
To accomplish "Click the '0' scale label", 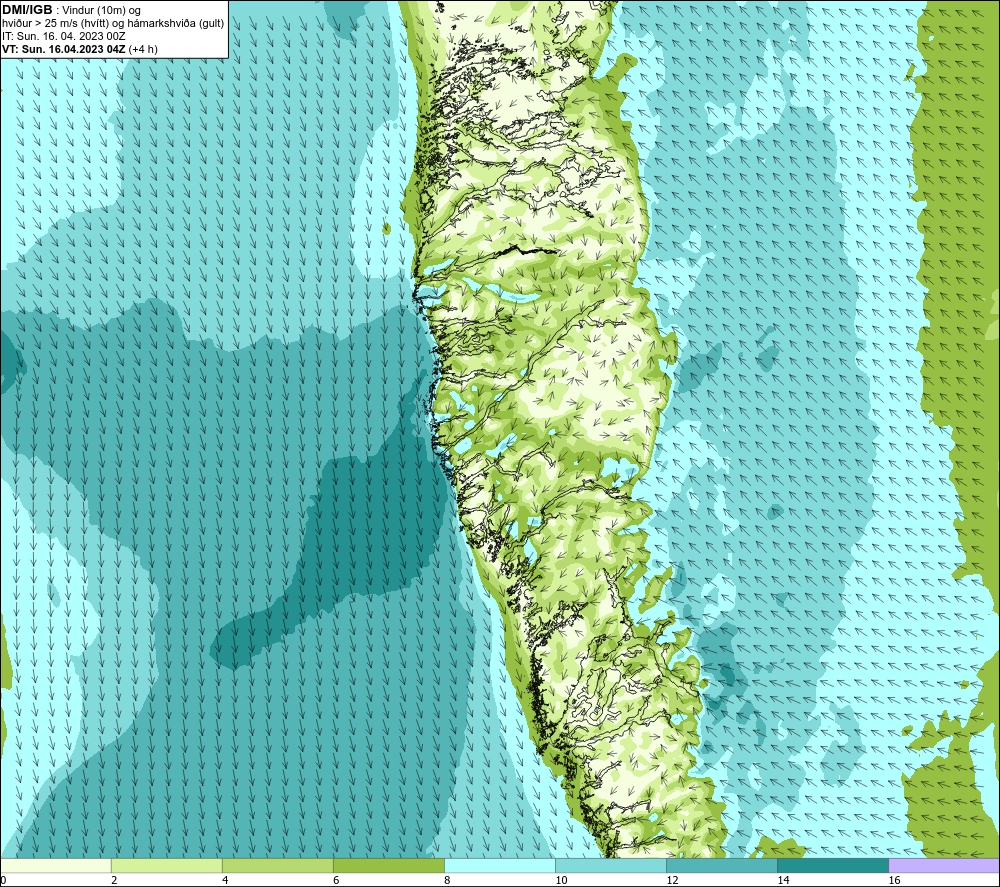I will tap(3, 880).
